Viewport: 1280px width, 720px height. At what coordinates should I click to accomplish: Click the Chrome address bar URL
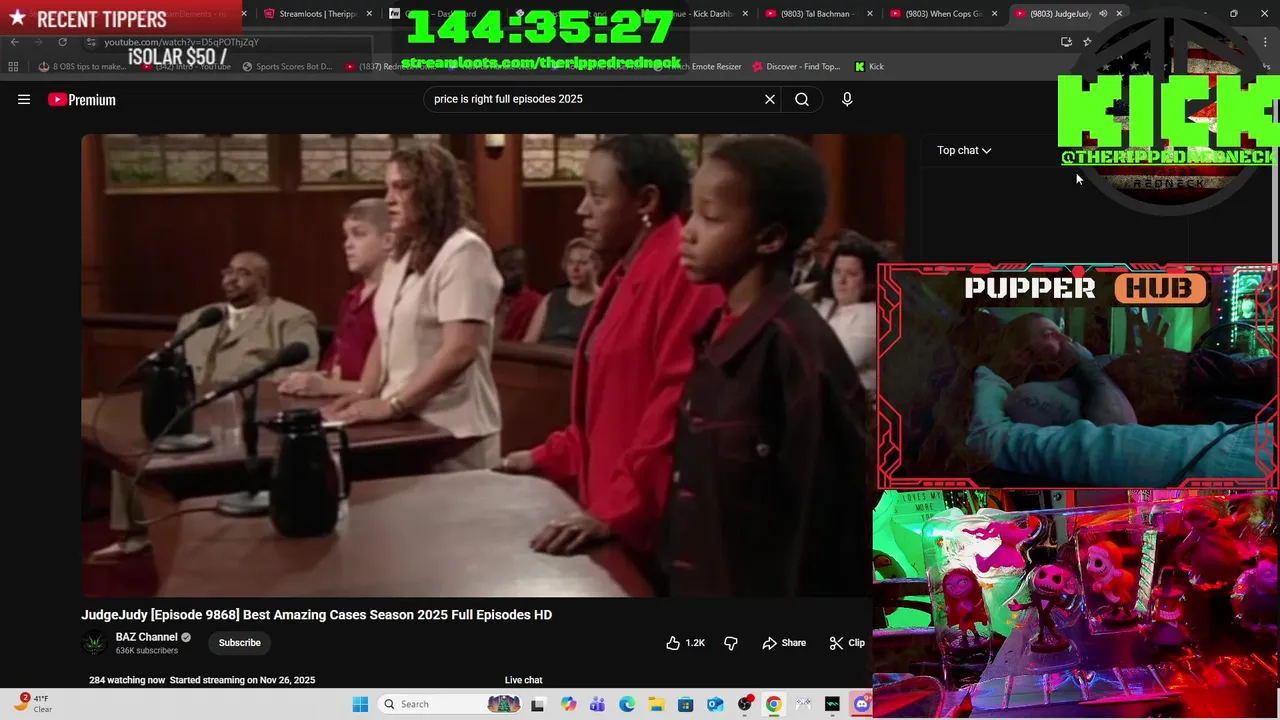(182, 42)
